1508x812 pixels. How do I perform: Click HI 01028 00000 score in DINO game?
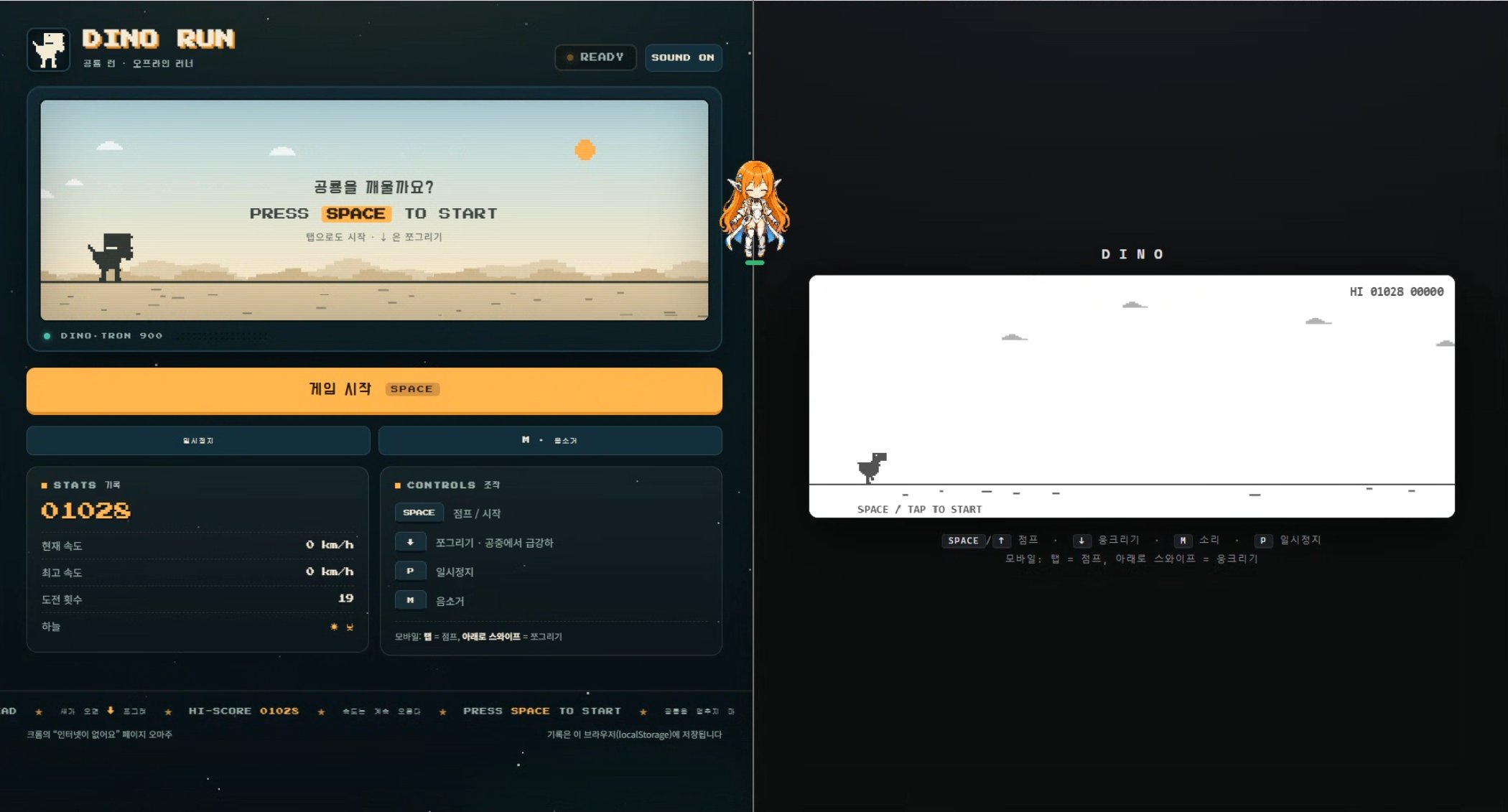(x=1396, y=291)
